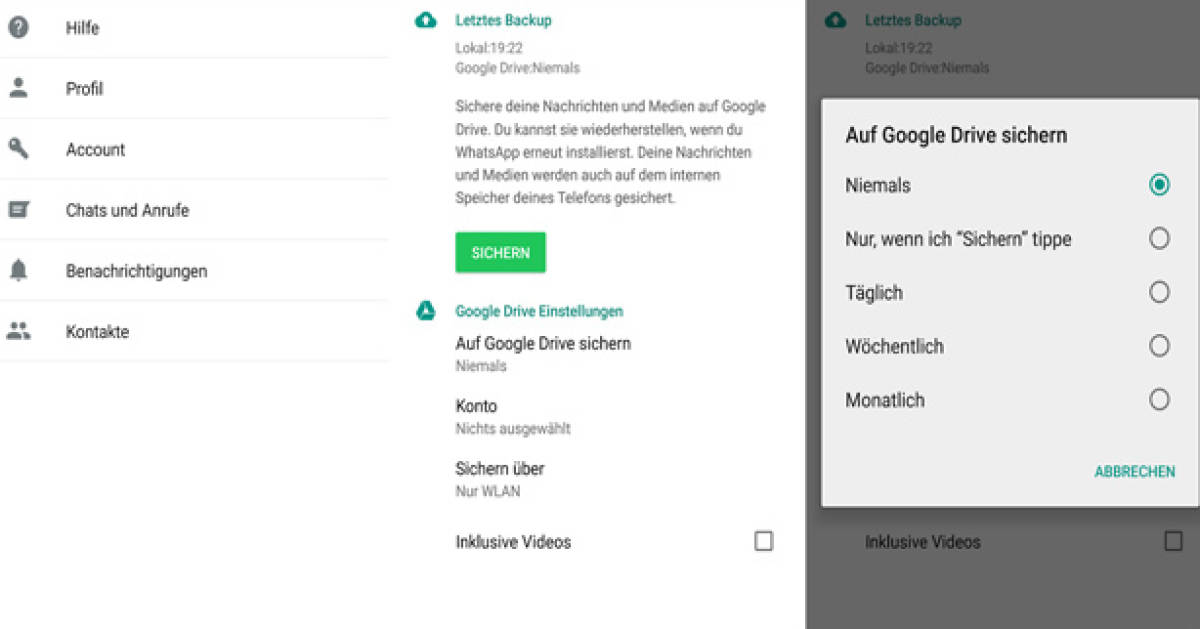Enable Inklusive Videos checkbox in middle panel
Viewport: 1200px width, 629px height.
pos(764,541)
